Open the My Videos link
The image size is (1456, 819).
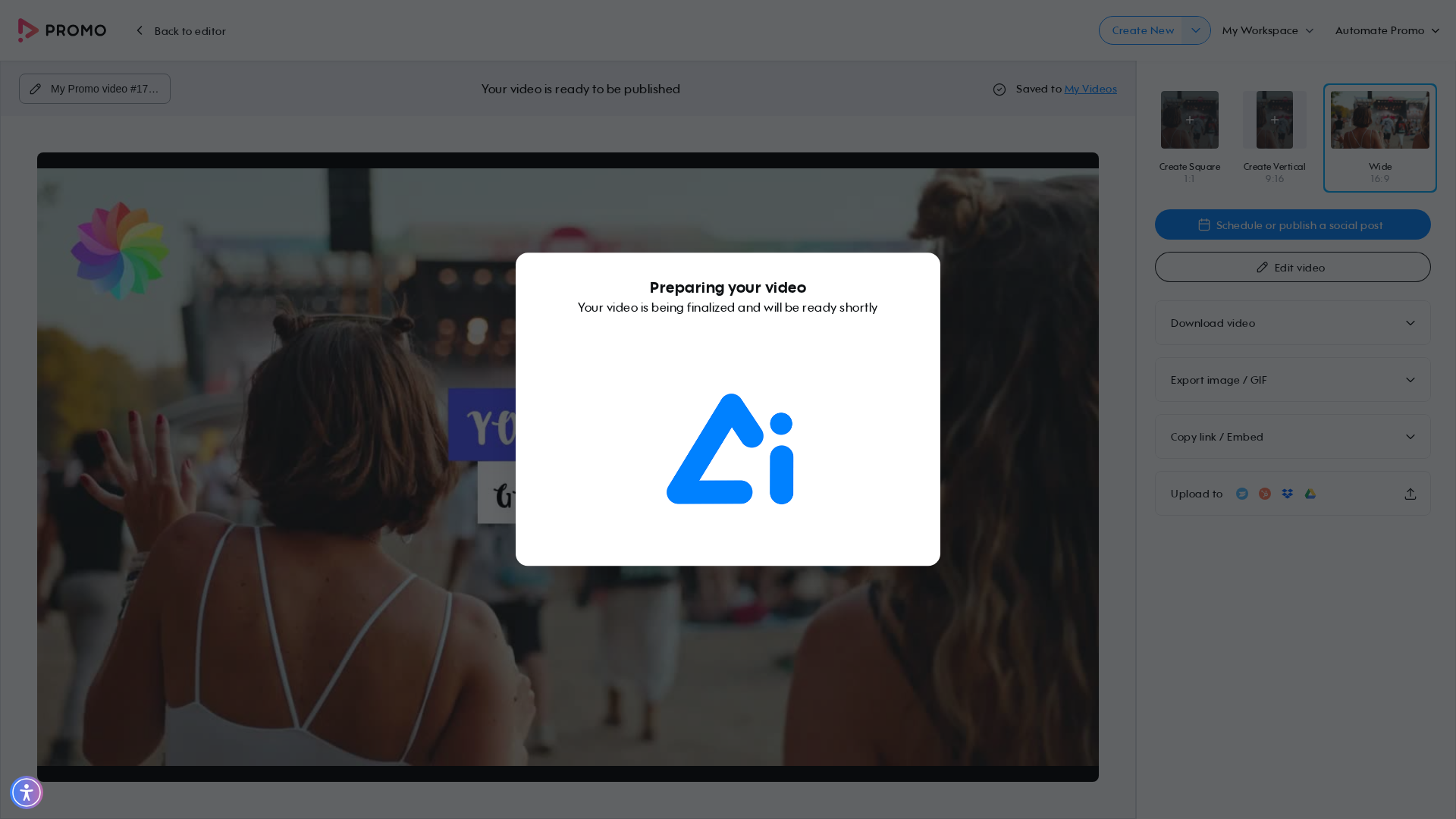tap(1090, 89)
